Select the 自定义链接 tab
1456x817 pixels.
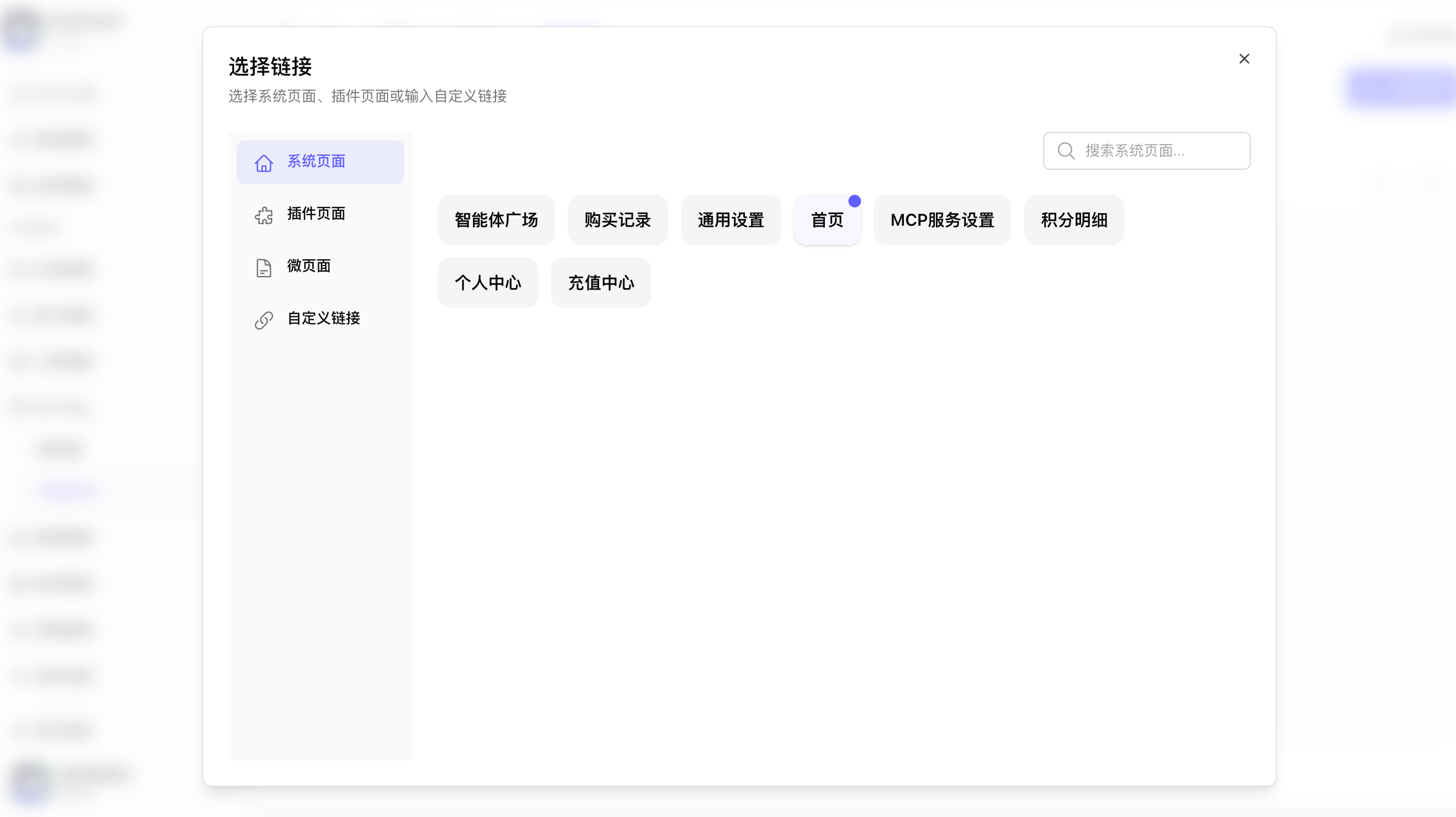pos(323,318)
